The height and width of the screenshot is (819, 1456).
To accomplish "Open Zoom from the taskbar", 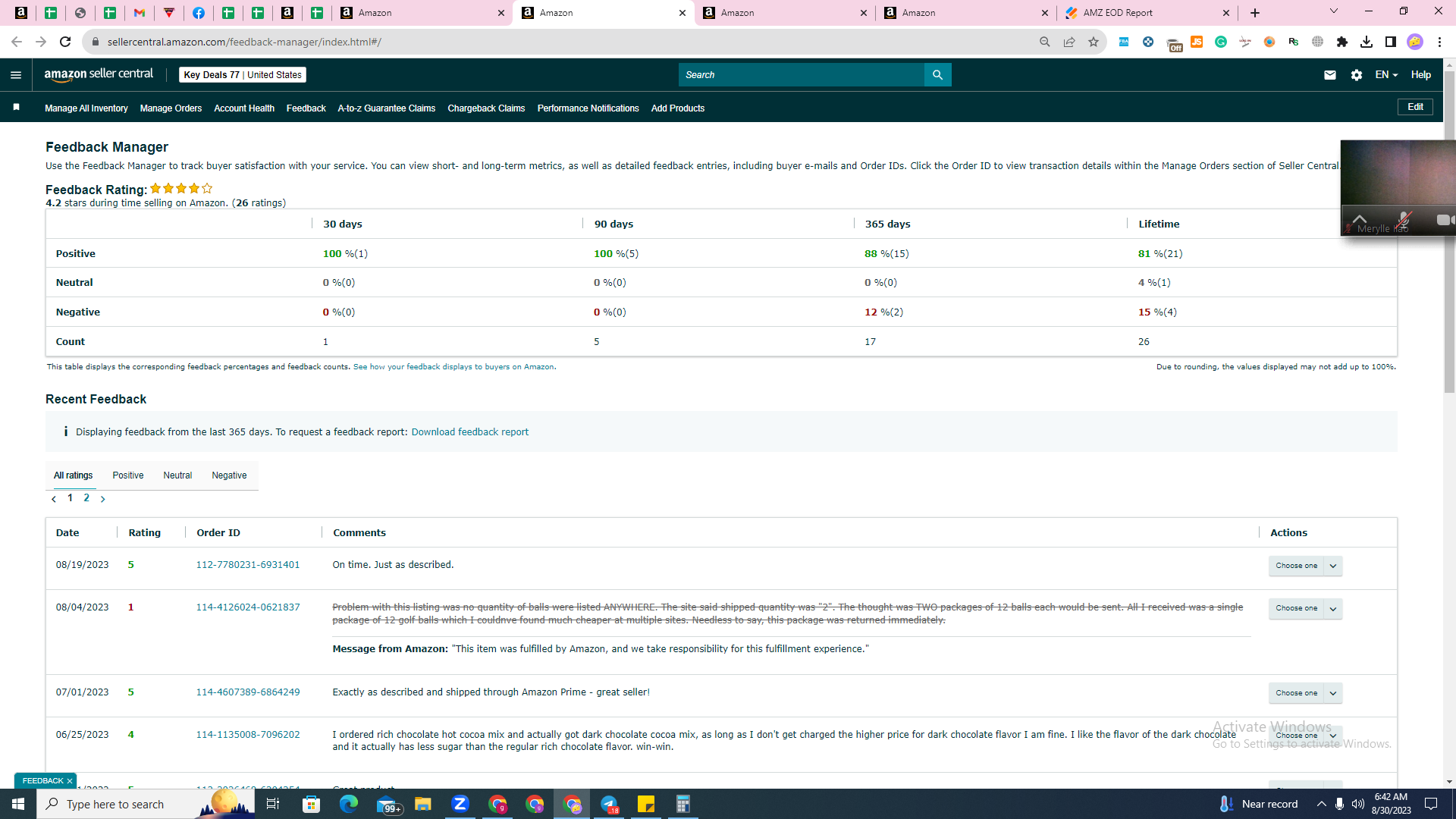I will click(x=460, y=804).
